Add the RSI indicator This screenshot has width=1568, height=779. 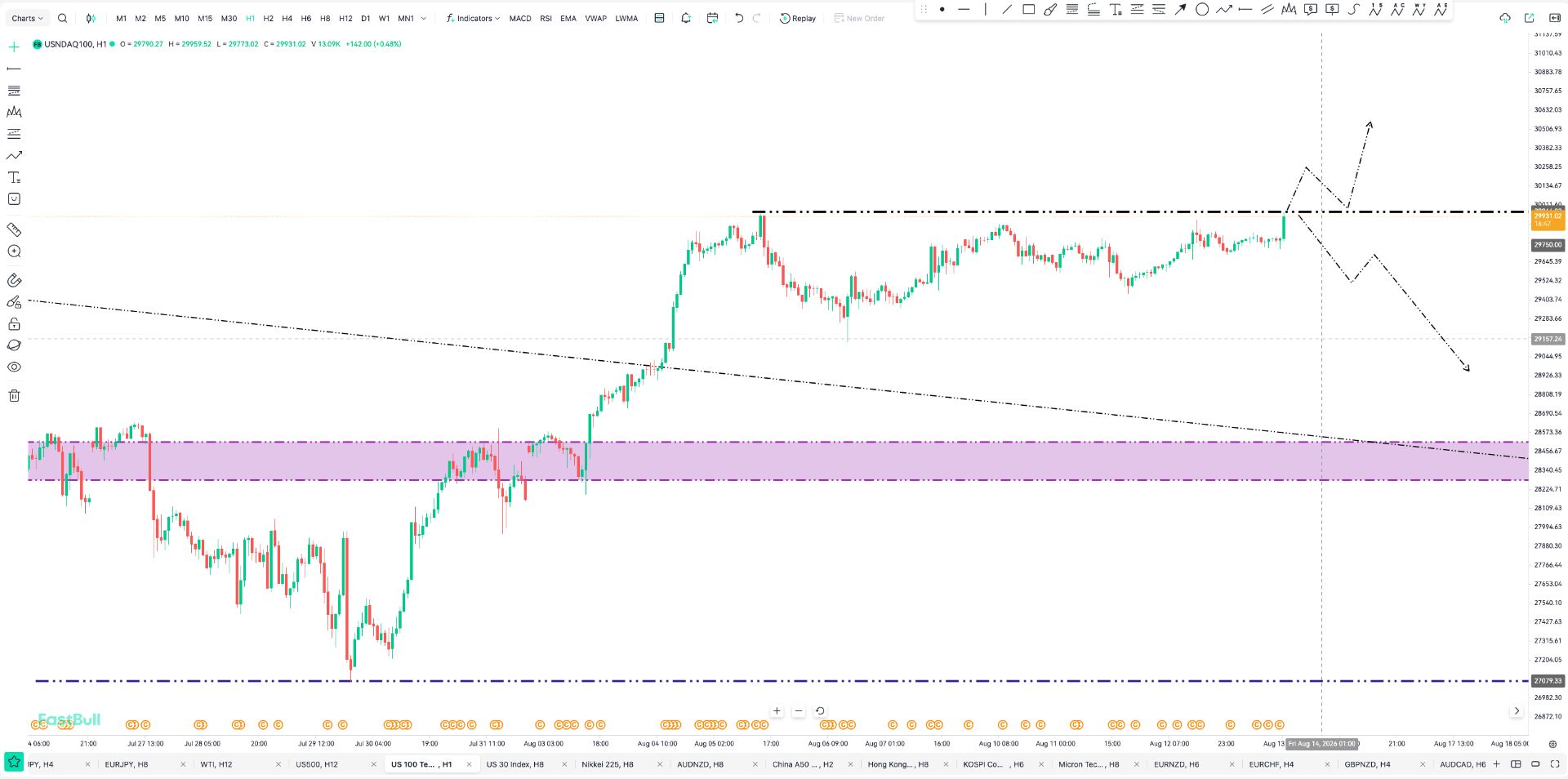point(546,18)
